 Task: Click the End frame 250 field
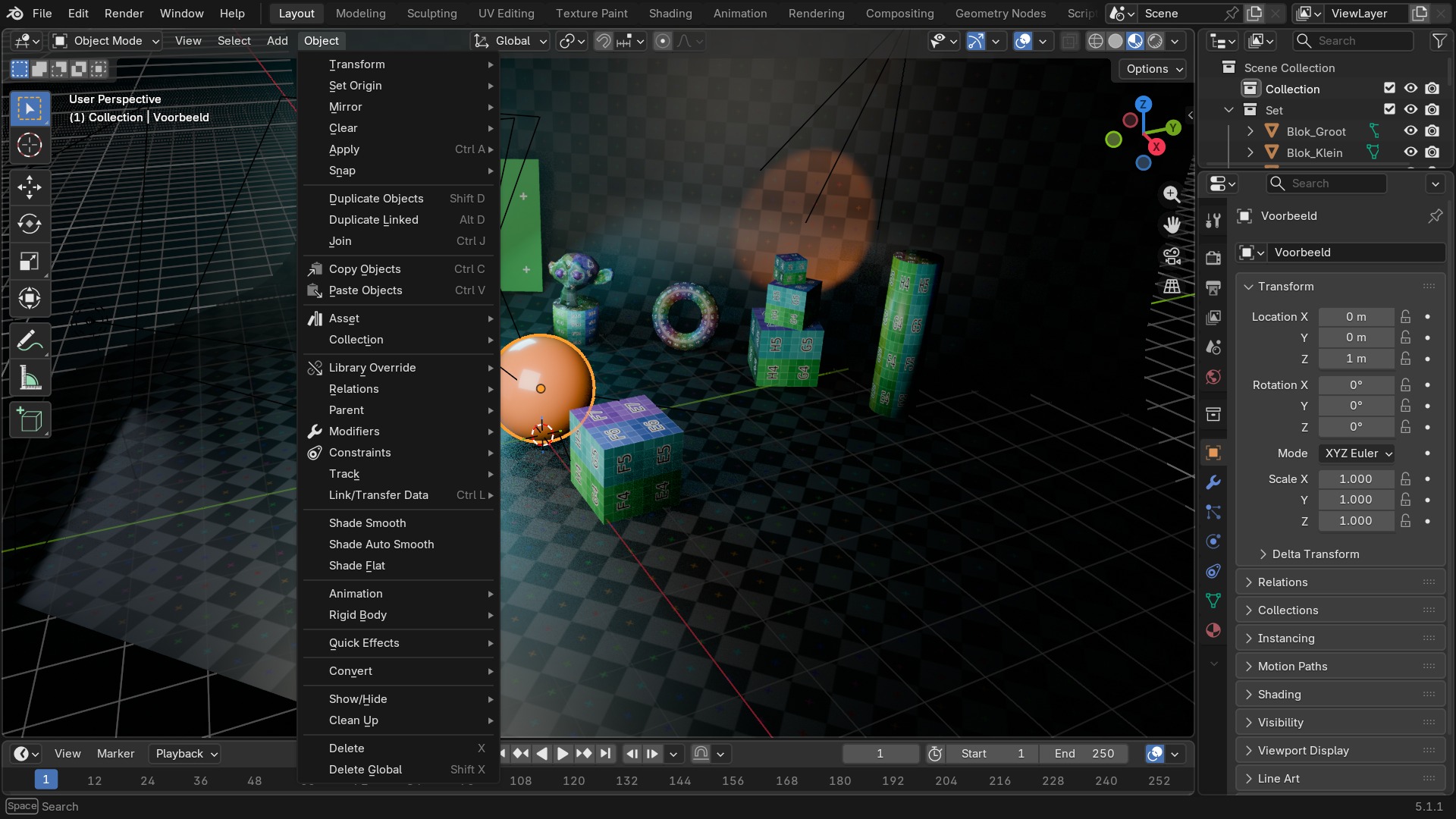pyautogui.click(x=1084, y=754)
